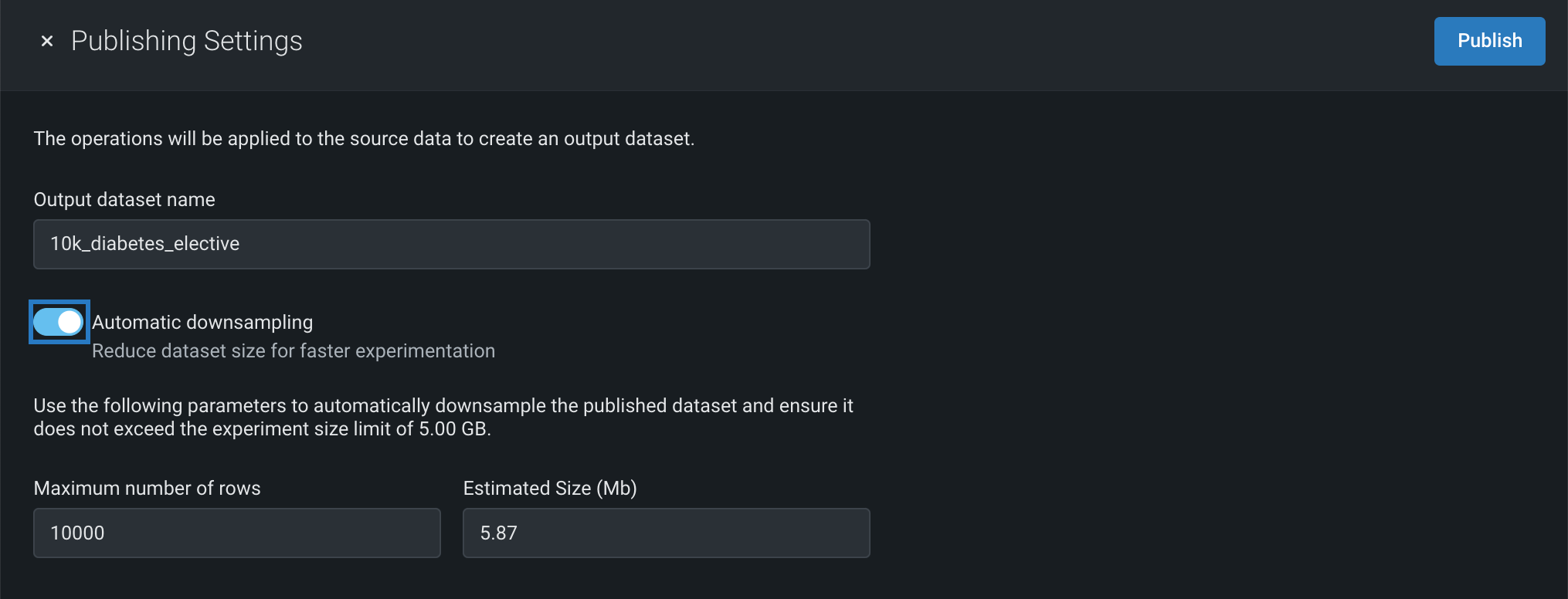Close the Publishing Settings panel
This screenshot has width=1568, height=599.
(47, 41)
